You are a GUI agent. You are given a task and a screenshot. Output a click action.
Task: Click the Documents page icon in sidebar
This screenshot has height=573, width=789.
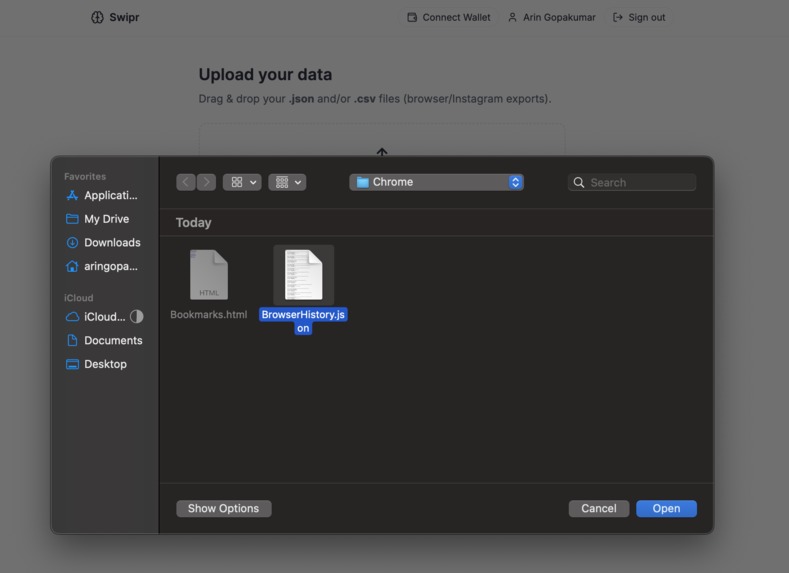(x=72, y=341)
